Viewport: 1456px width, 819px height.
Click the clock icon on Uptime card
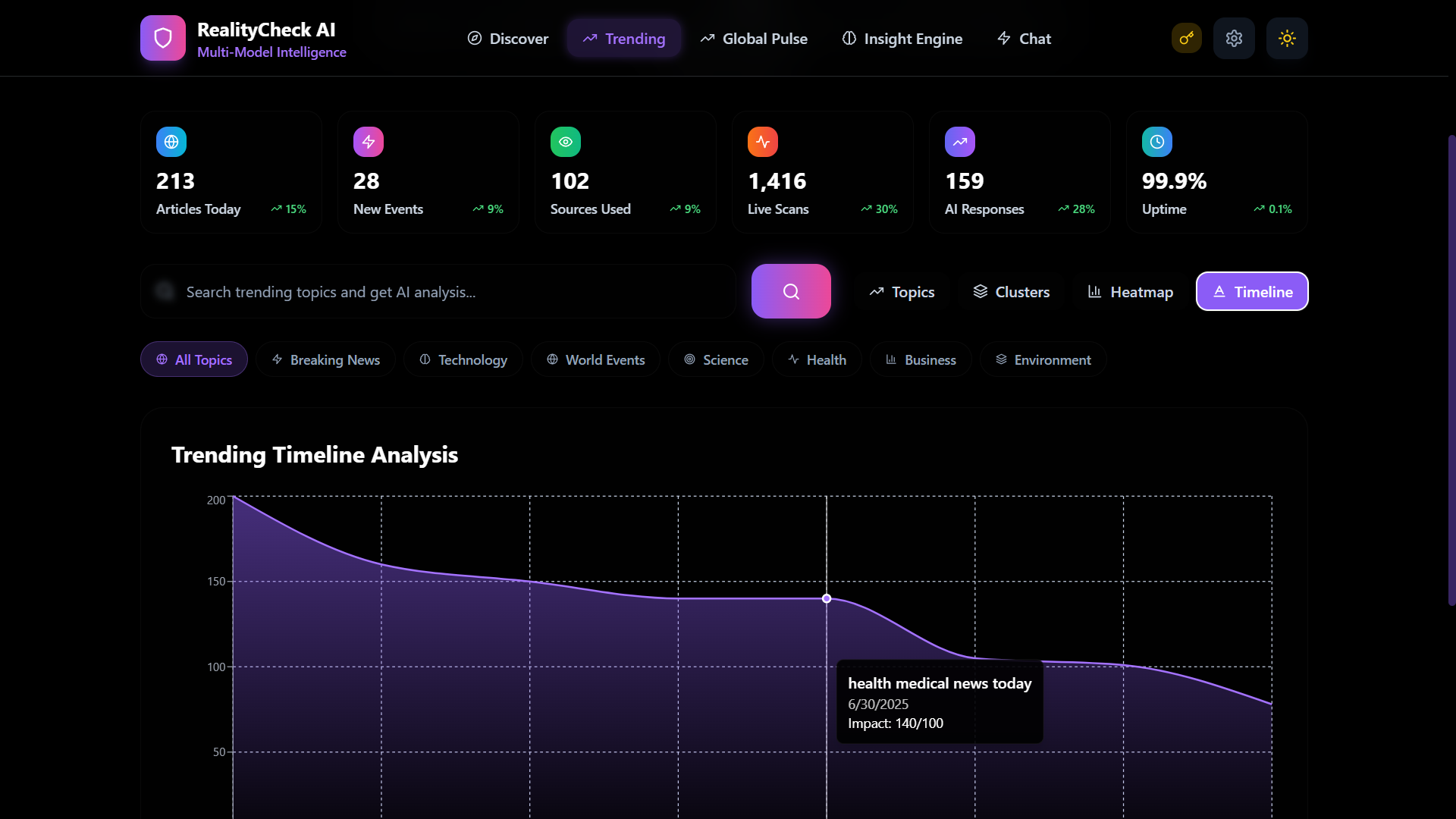[x=1157, y=142]
